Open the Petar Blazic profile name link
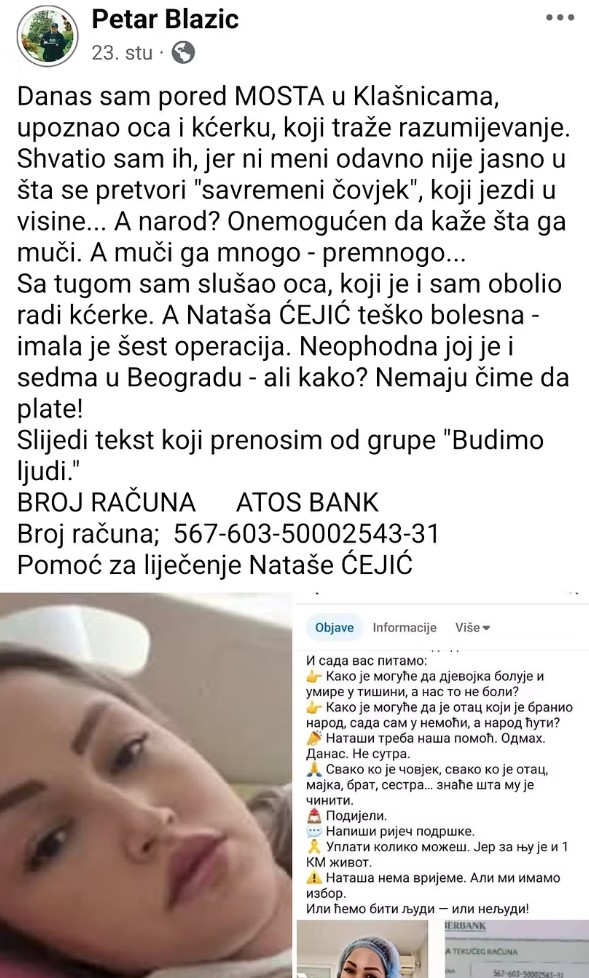 [x=165, y=19]
